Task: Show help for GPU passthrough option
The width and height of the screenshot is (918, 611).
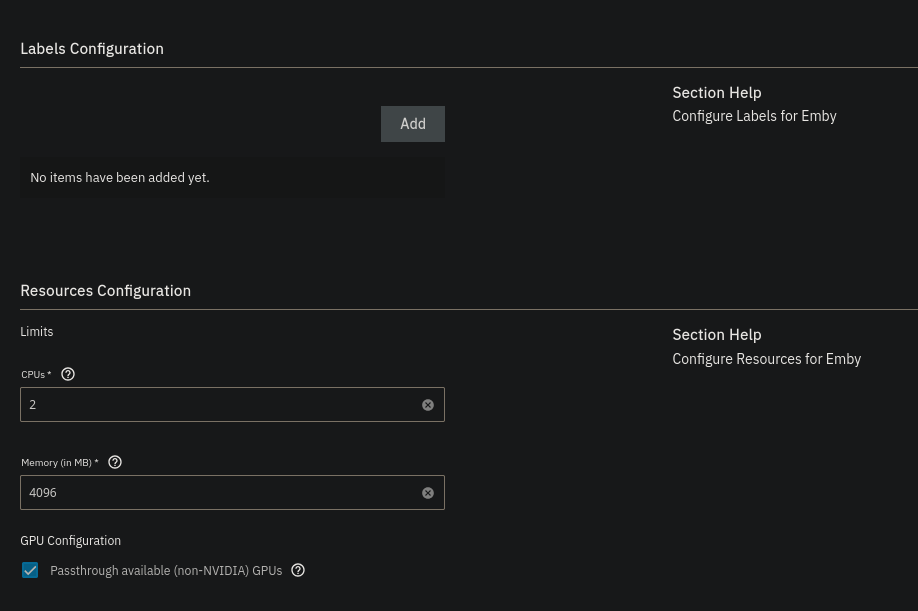Action: (x=298, y=570)
